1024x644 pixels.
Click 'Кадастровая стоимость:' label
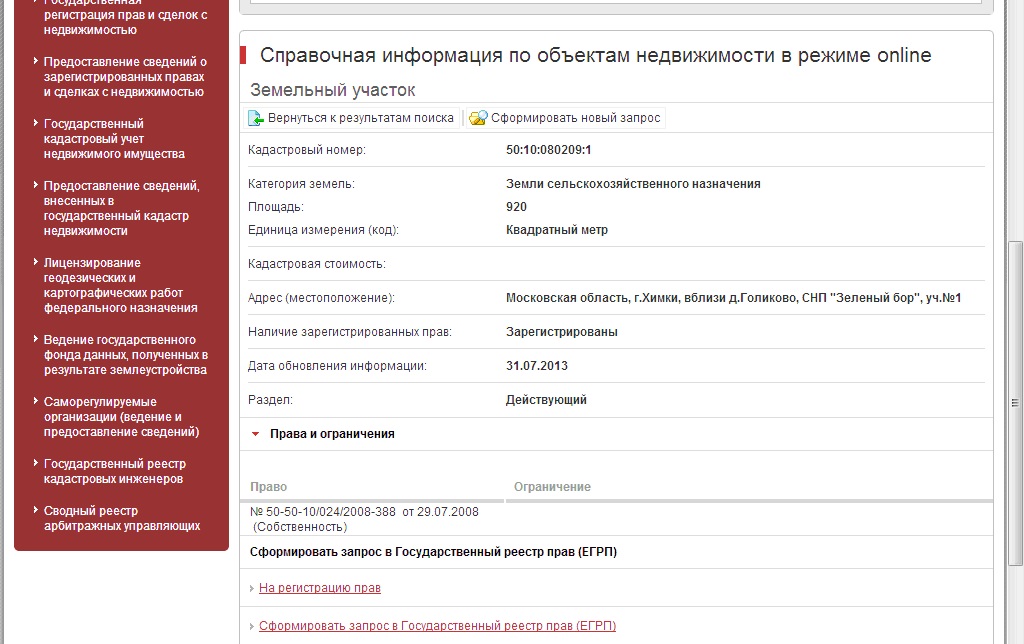click(x=317, y=264)
